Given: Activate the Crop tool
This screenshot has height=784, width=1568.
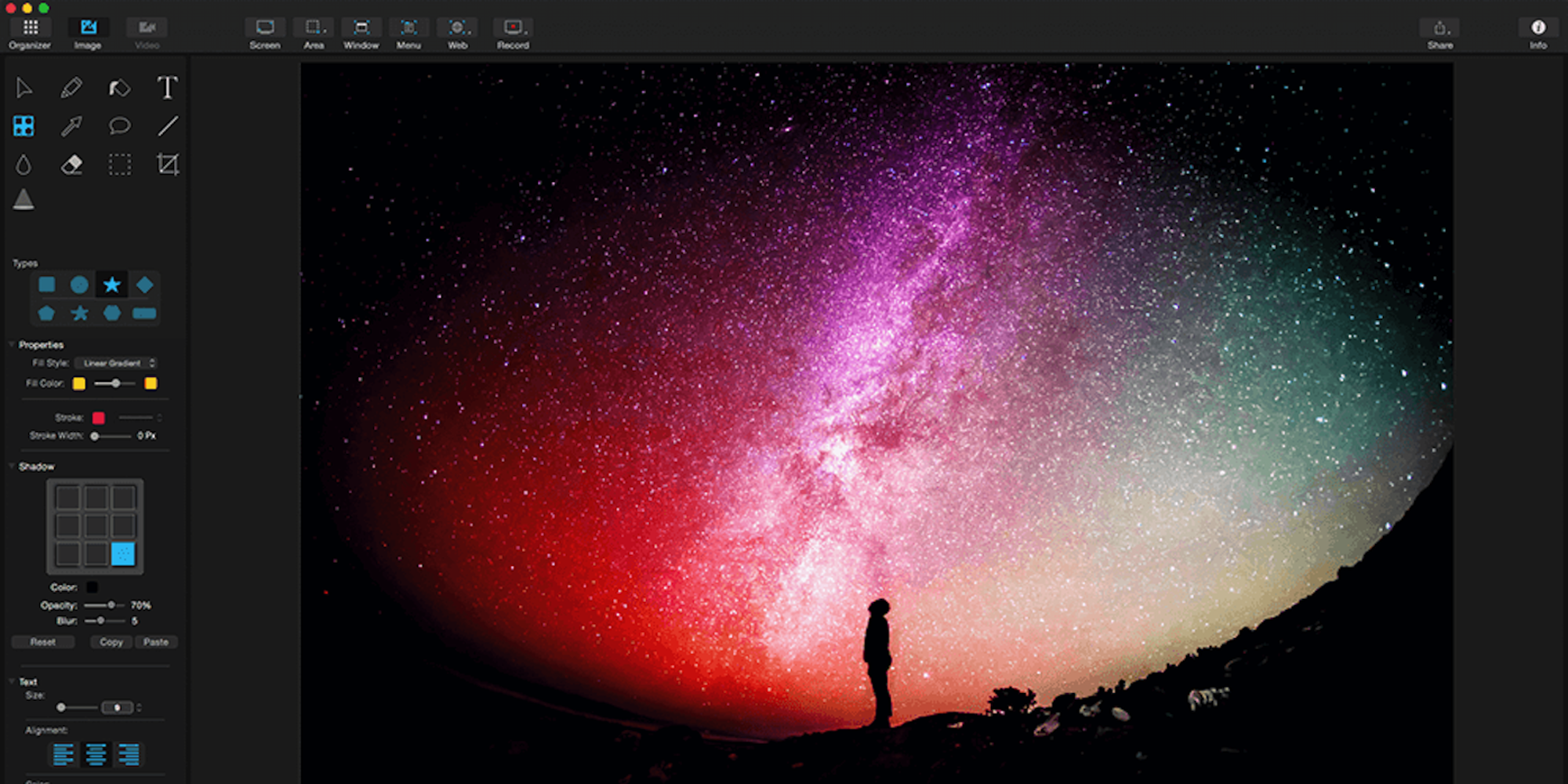Looking at the screenshot, I should 168,164.
